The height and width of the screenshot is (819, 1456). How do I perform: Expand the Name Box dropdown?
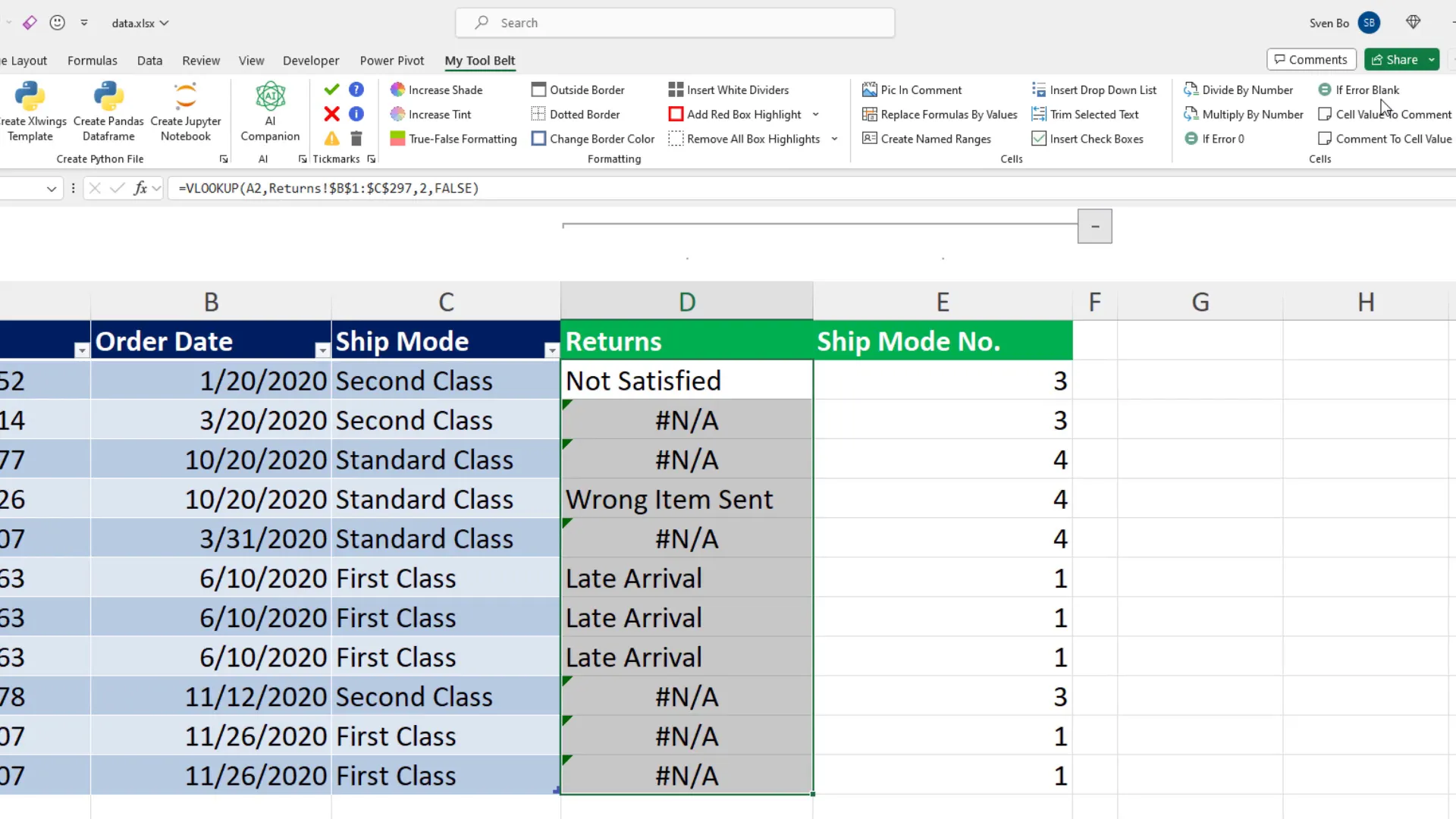point(51,188)
